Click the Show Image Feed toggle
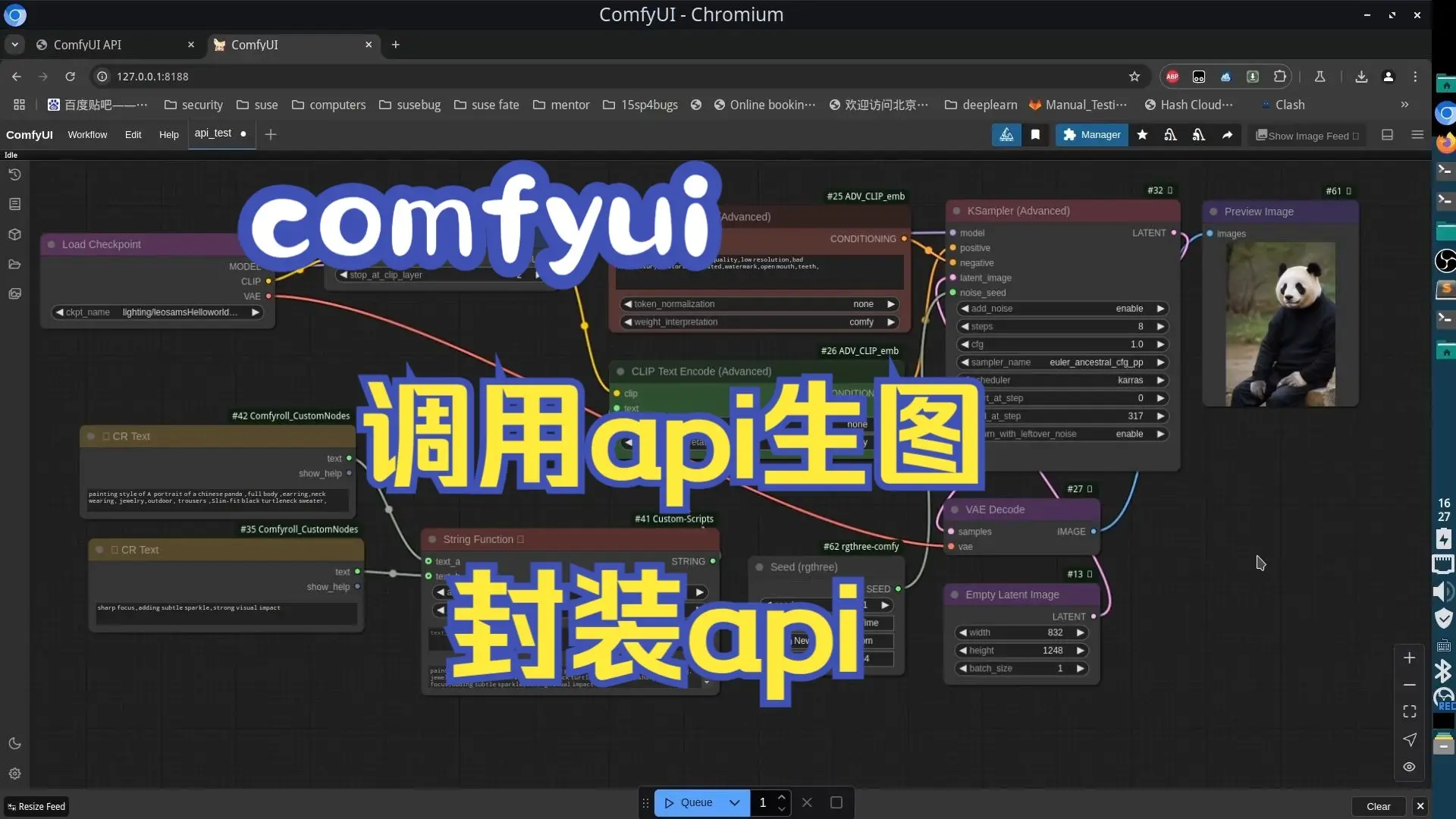 tap(1307, 136)
